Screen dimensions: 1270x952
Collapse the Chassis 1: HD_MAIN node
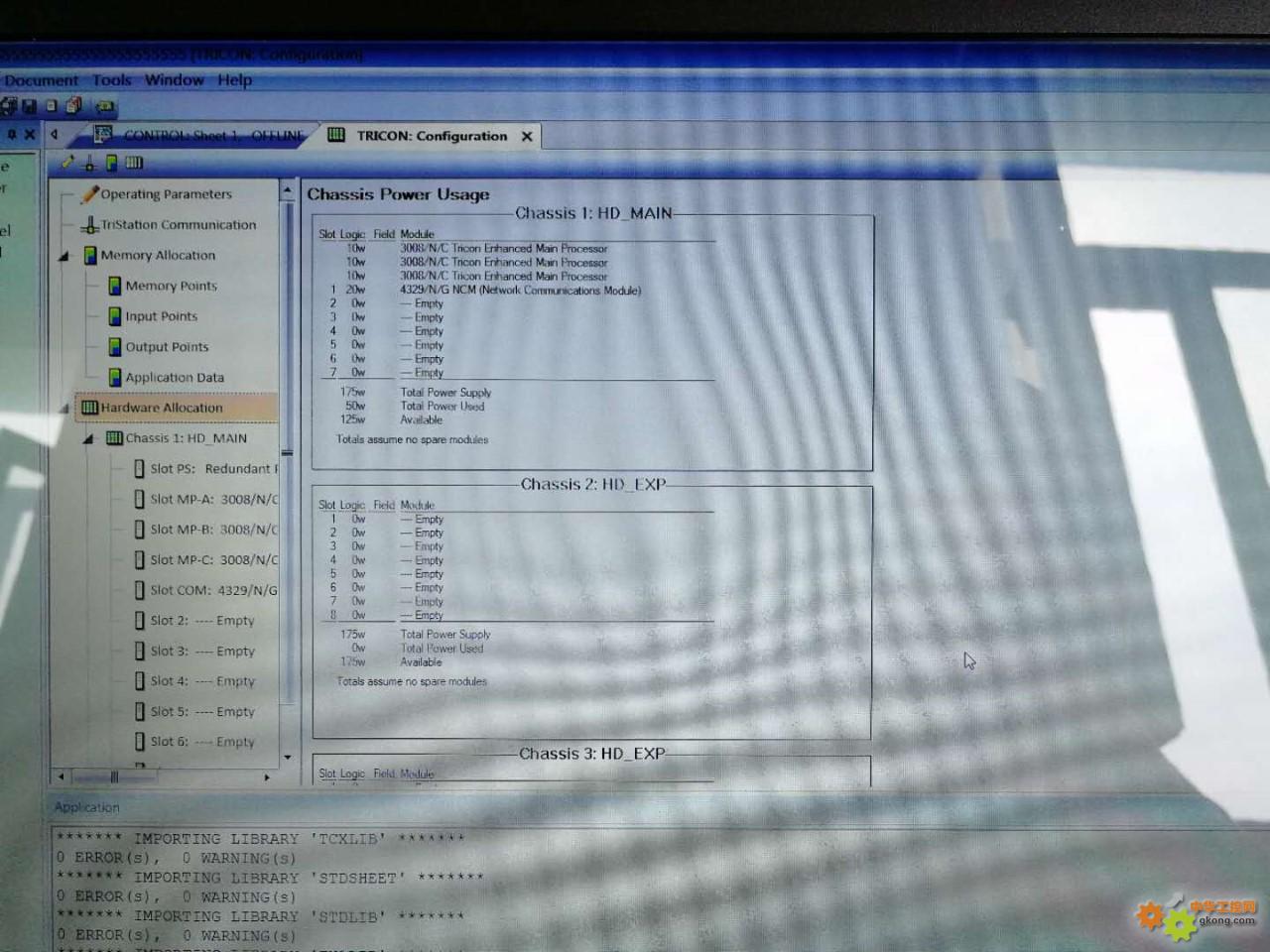[x=89, y=439]
